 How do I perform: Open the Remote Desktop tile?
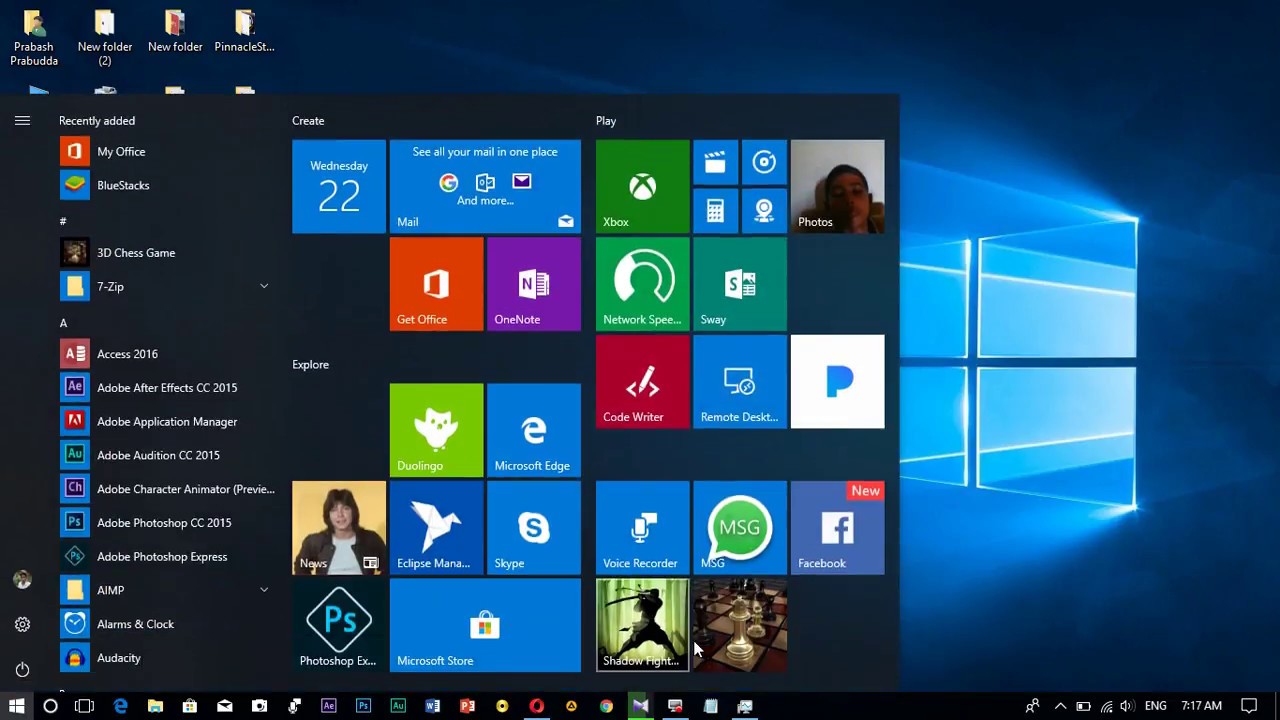coord(740,382)
